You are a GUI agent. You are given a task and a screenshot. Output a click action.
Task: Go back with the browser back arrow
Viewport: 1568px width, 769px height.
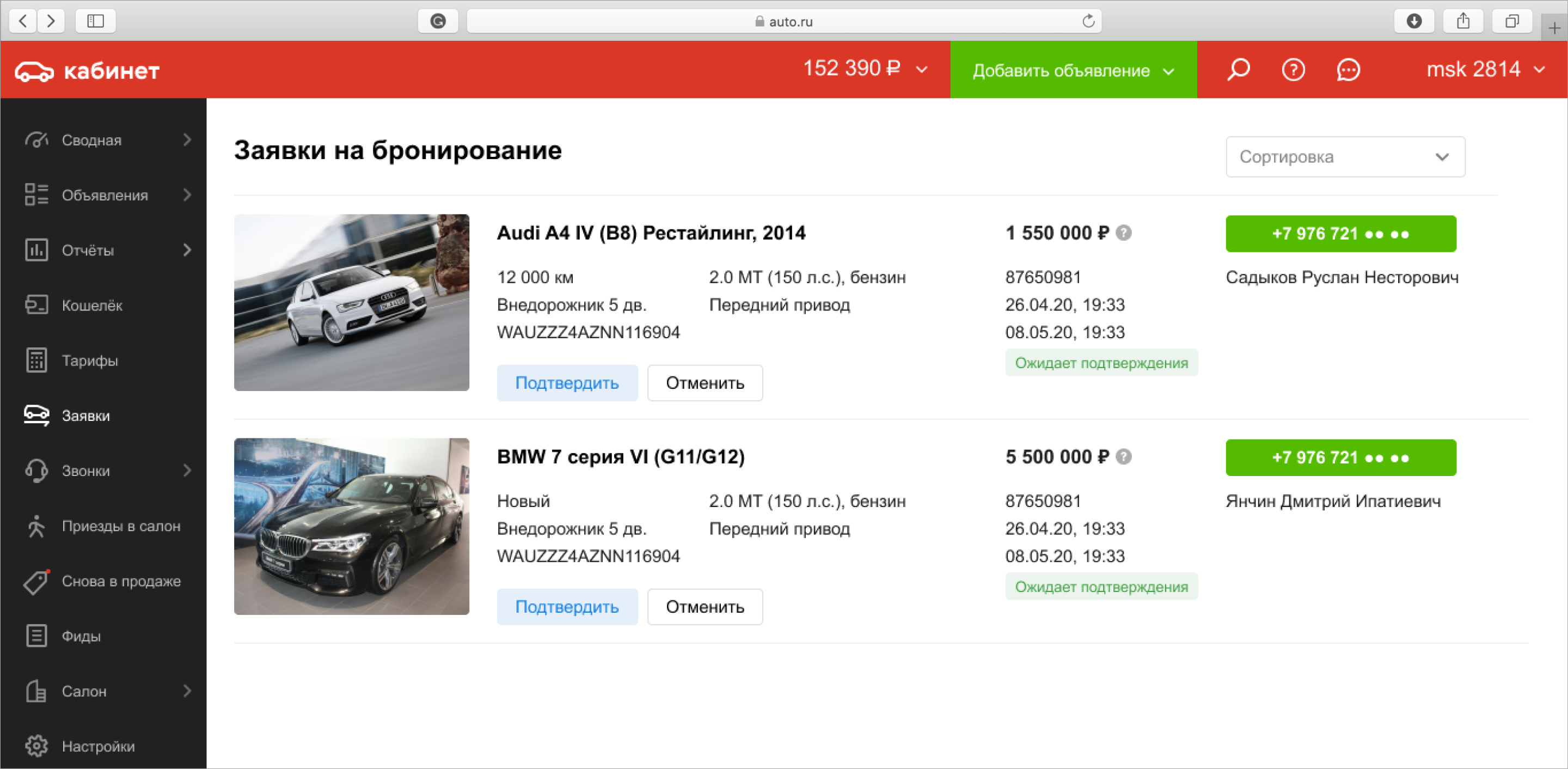coord(23,21)
